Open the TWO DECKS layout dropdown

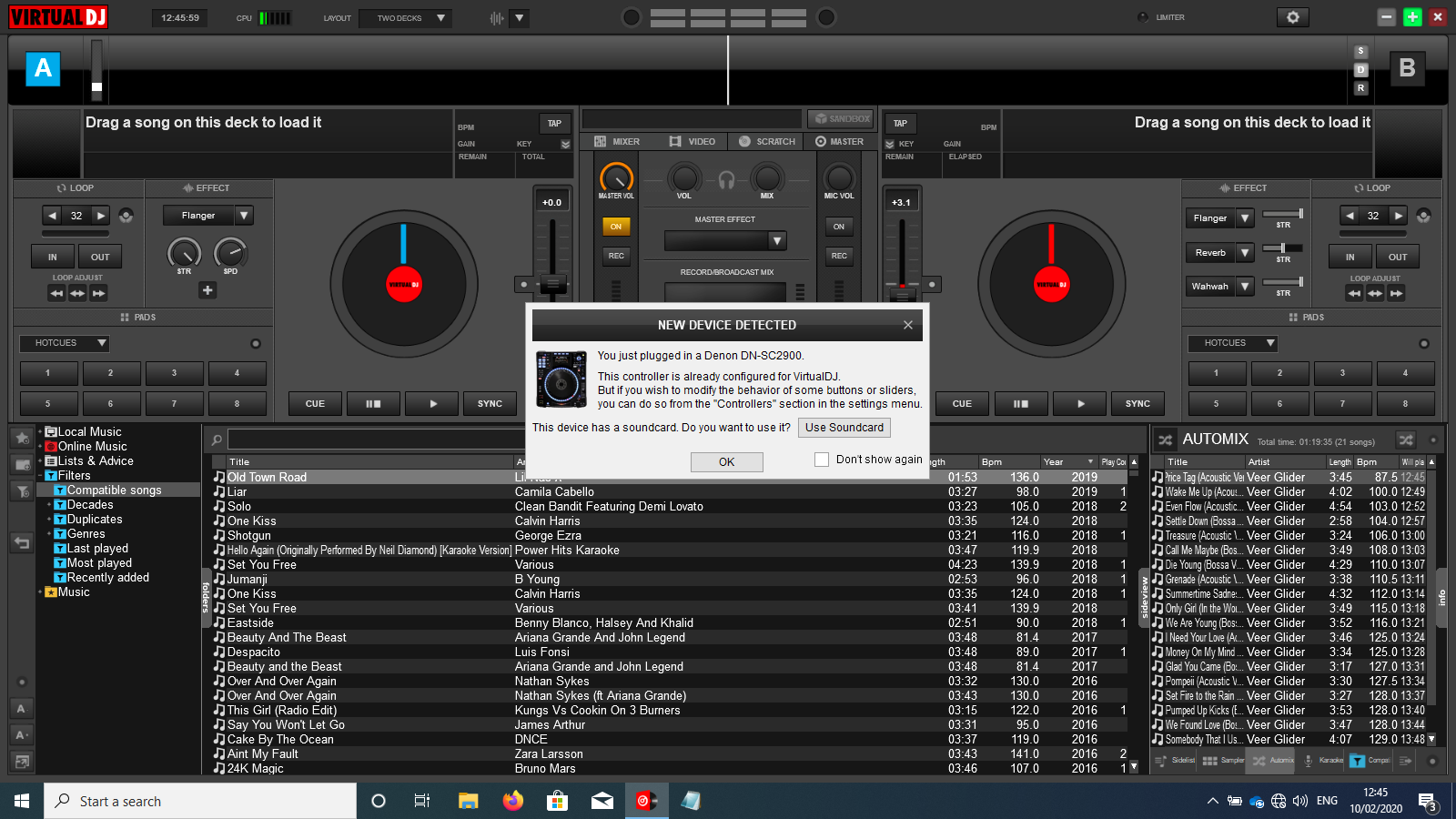click(x=405, y=18)
